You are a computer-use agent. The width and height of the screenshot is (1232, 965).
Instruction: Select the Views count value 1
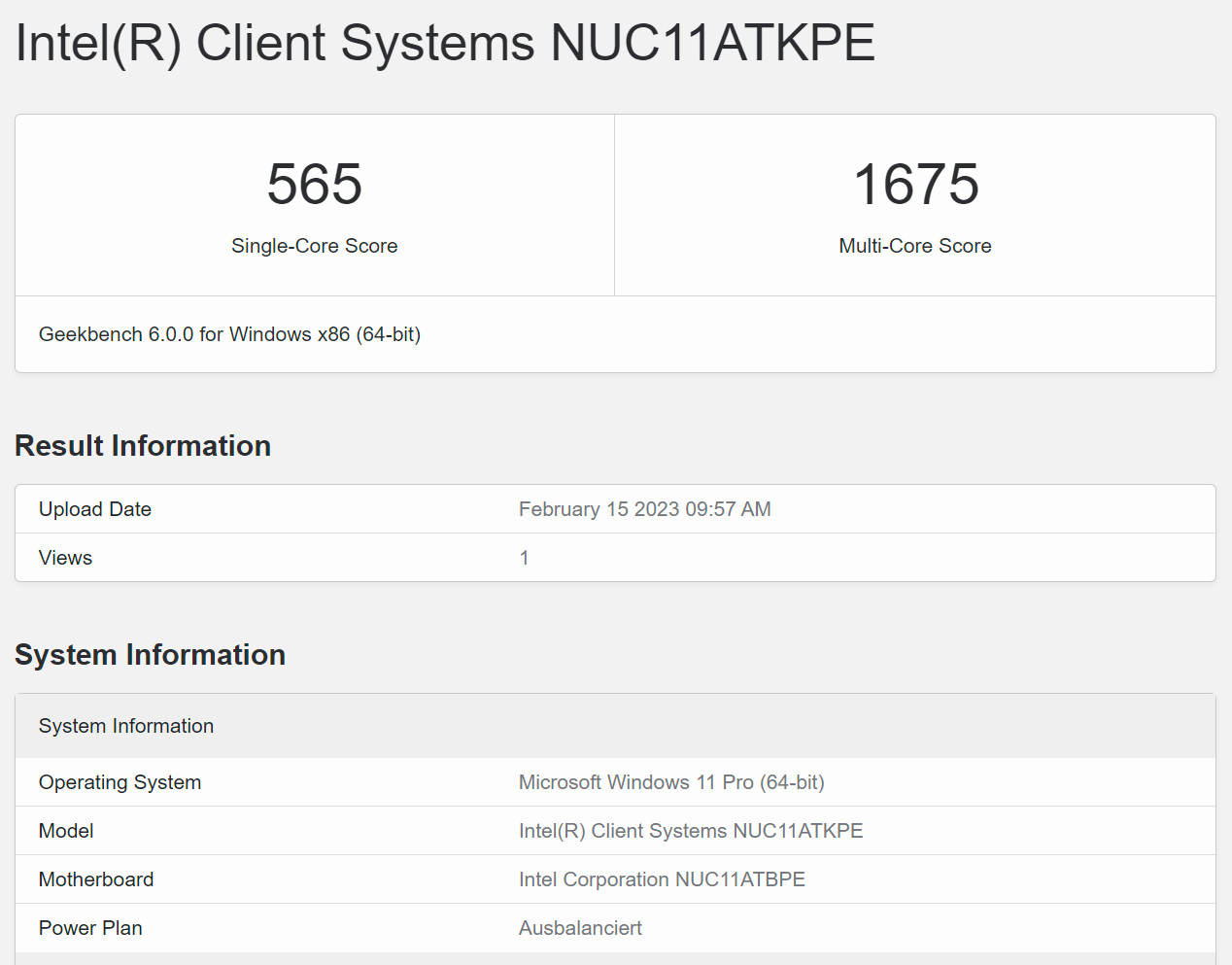pos(524,558)
